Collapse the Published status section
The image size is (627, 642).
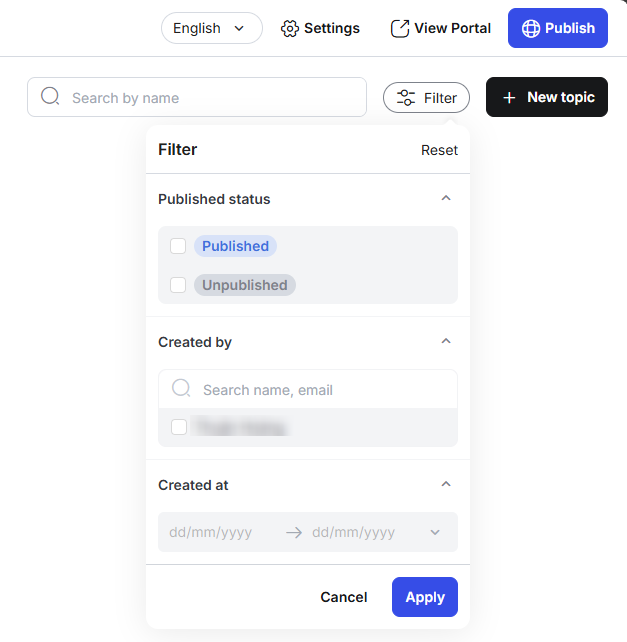click(446, 199)
